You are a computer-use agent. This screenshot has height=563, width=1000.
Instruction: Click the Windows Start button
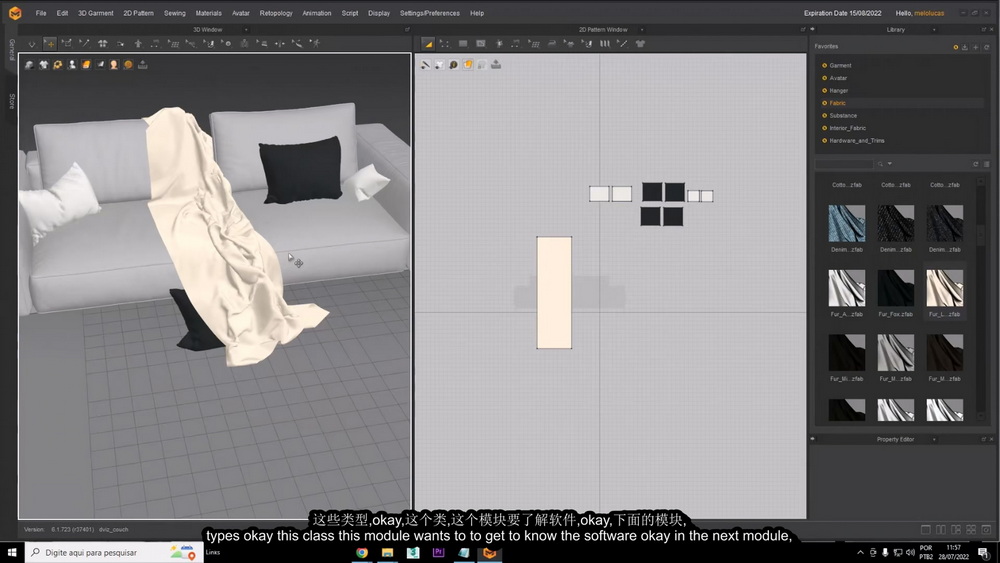[x=11, y=552]
